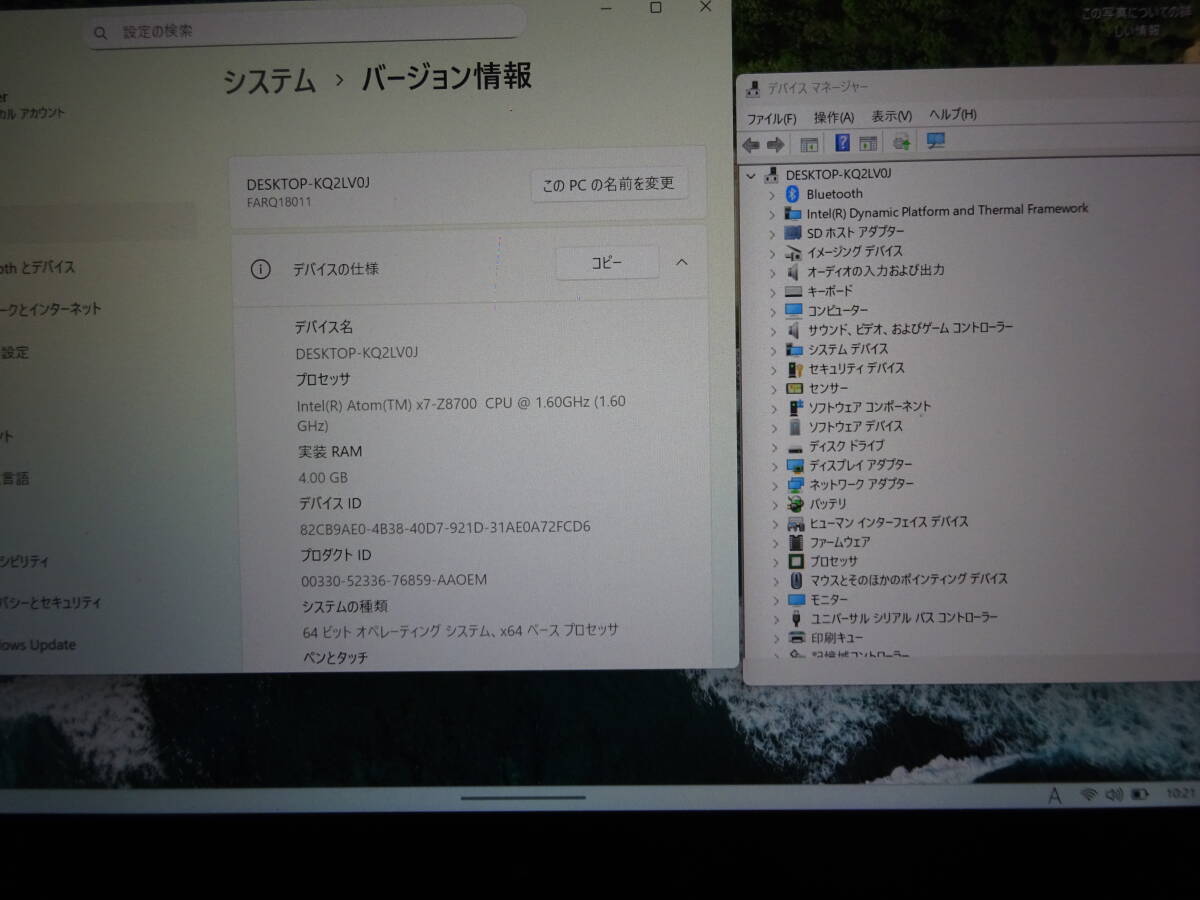This screenshot has height=900, width=1200.
Task: Expand the ディスク ドライブ node
Action: (x=773, y=447)
